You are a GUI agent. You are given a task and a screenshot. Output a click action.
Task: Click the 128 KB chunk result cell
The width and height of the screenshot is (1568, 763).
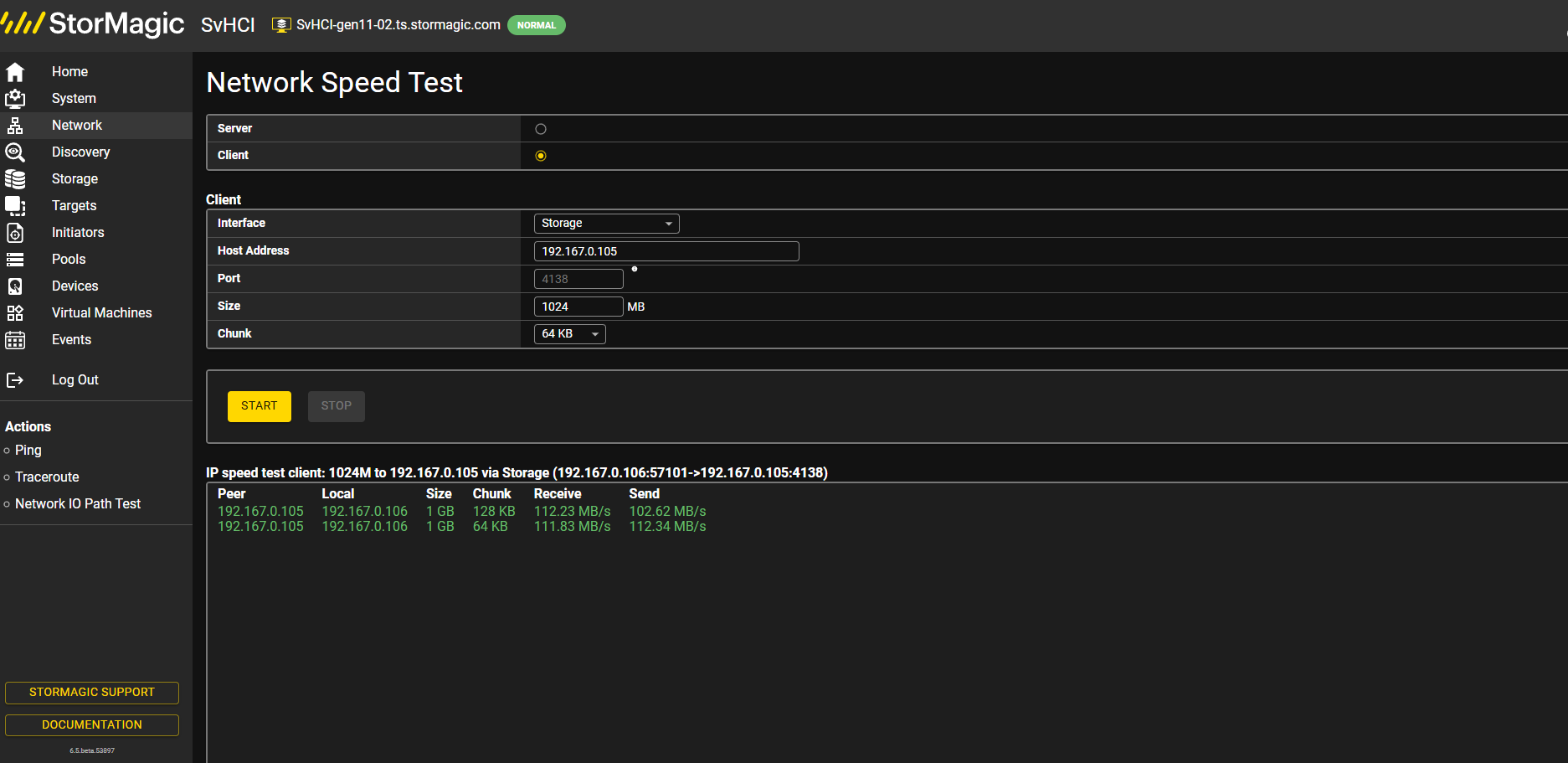pos(494,512)
